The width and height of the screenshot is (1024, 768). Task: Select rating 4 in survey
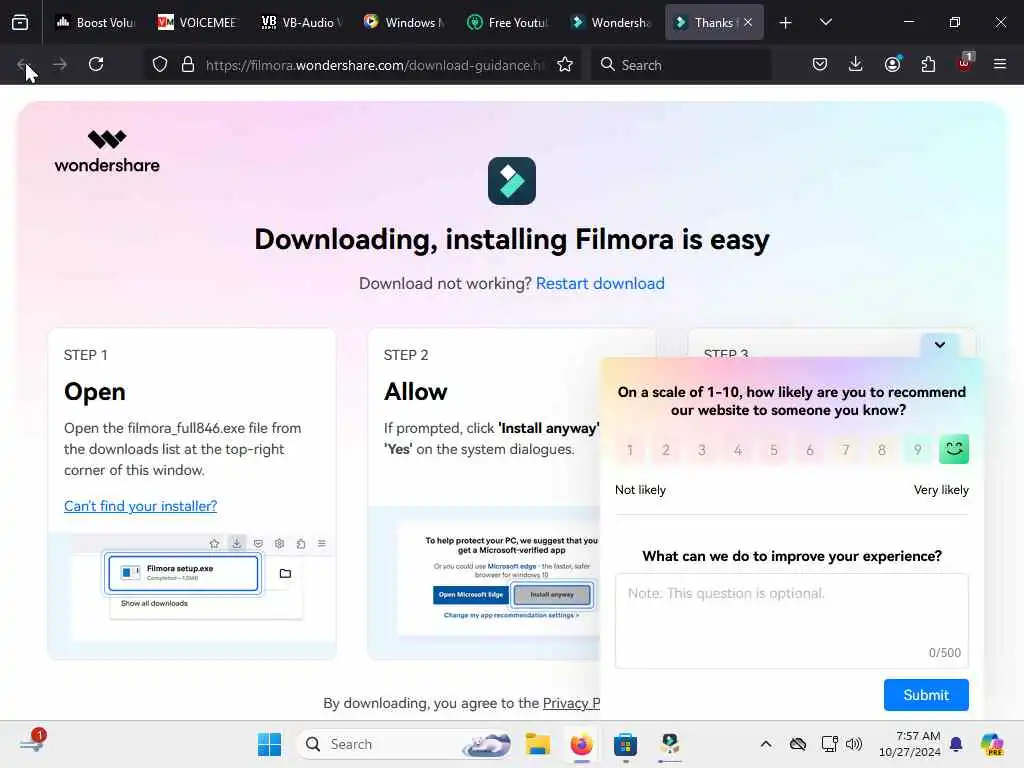click(738, 450)
